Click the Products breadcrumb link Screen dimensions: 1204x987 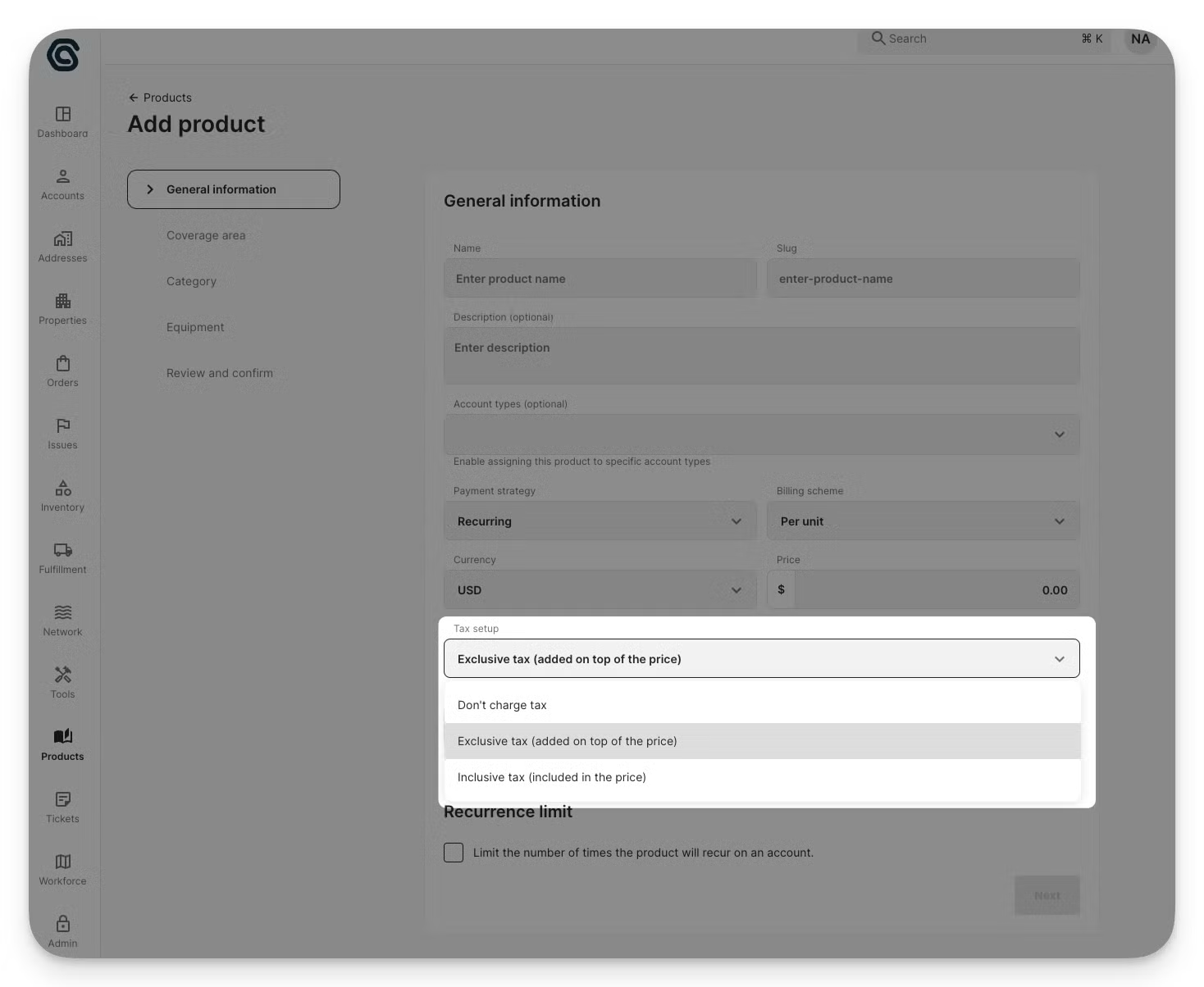[167, 98]
